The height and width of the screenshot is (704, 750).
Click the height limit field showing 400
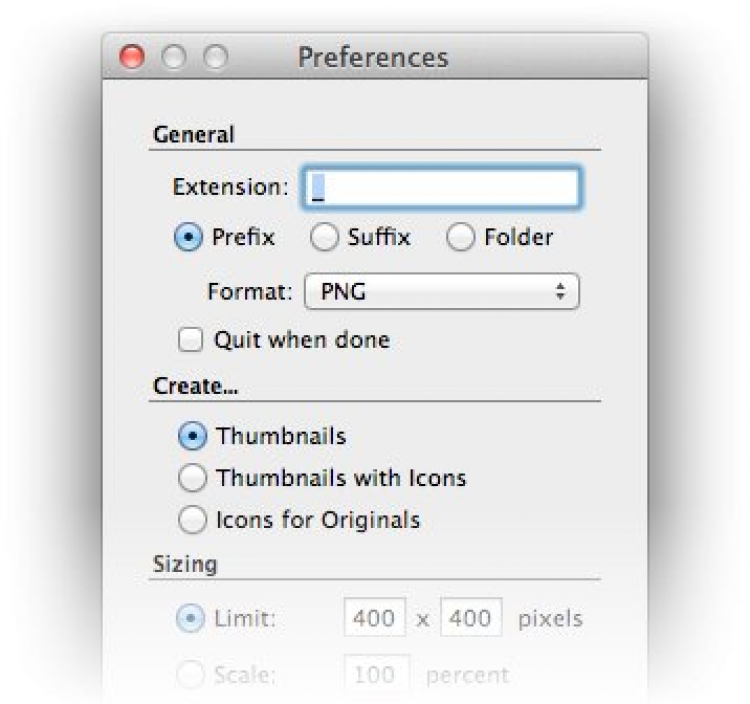click(x=471, y=618)
